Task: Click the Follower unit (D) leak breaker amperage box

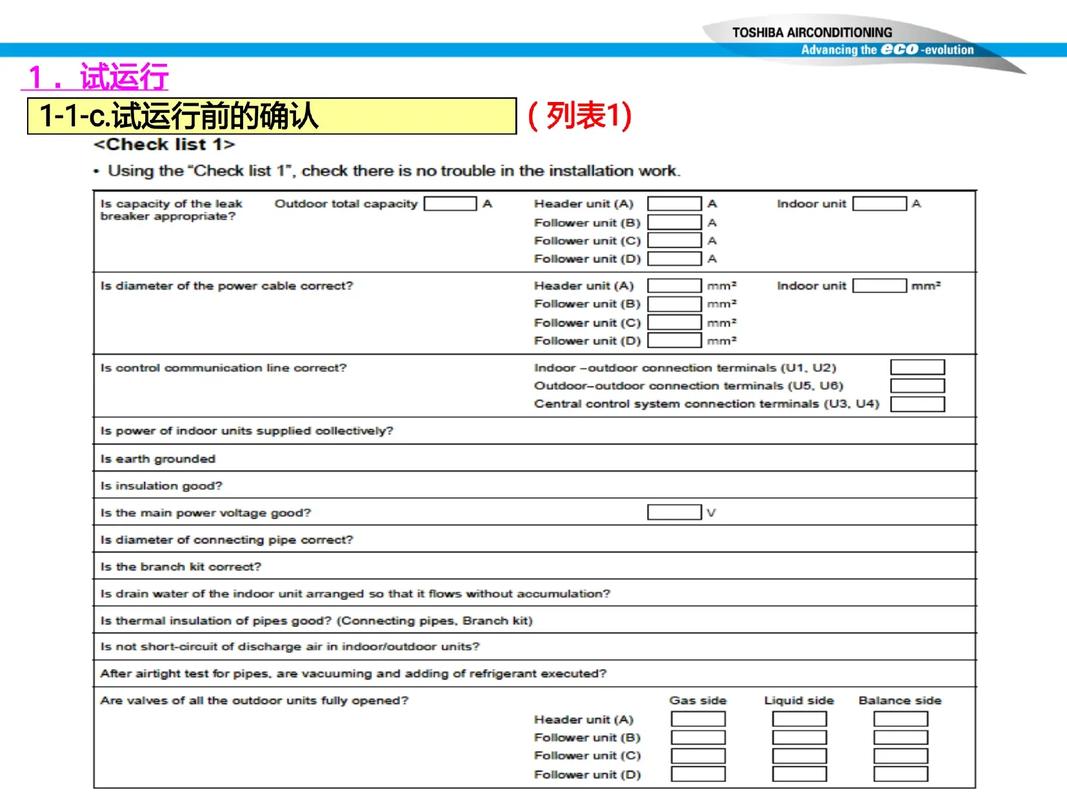Action: pos(674,259)
